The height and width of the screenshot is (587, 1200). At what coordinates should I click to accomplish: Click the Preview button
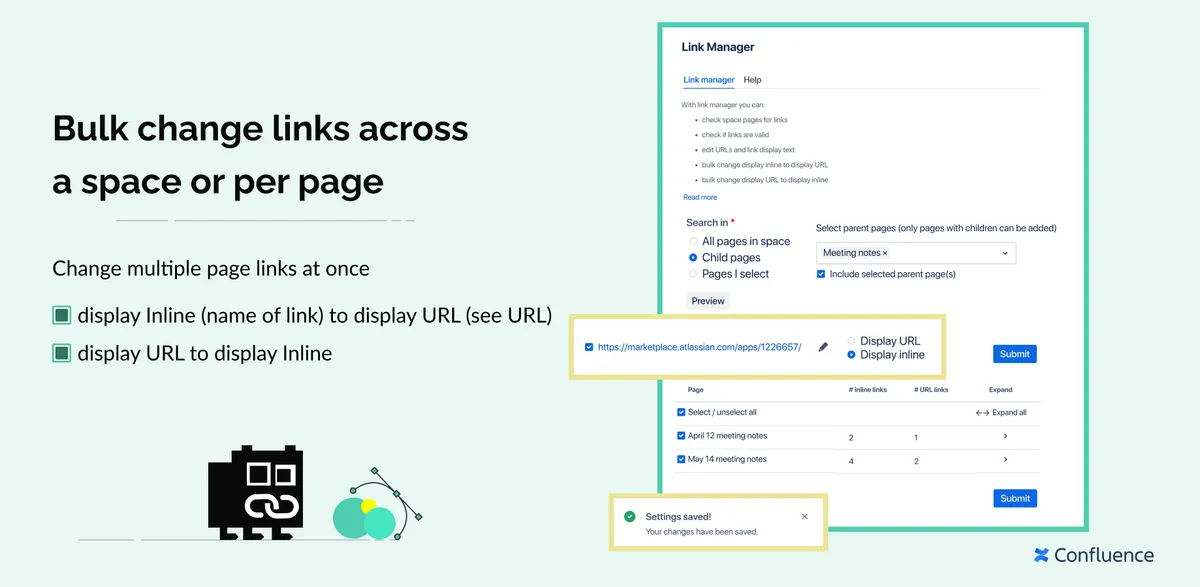point(708,300)
